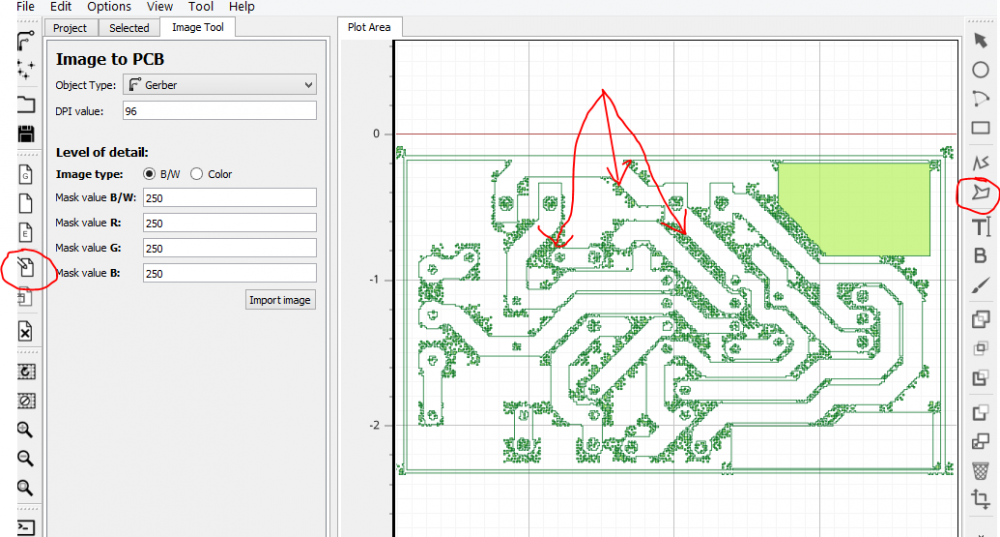Open the Options menu
1000x537 pixels.
(109, 7)
